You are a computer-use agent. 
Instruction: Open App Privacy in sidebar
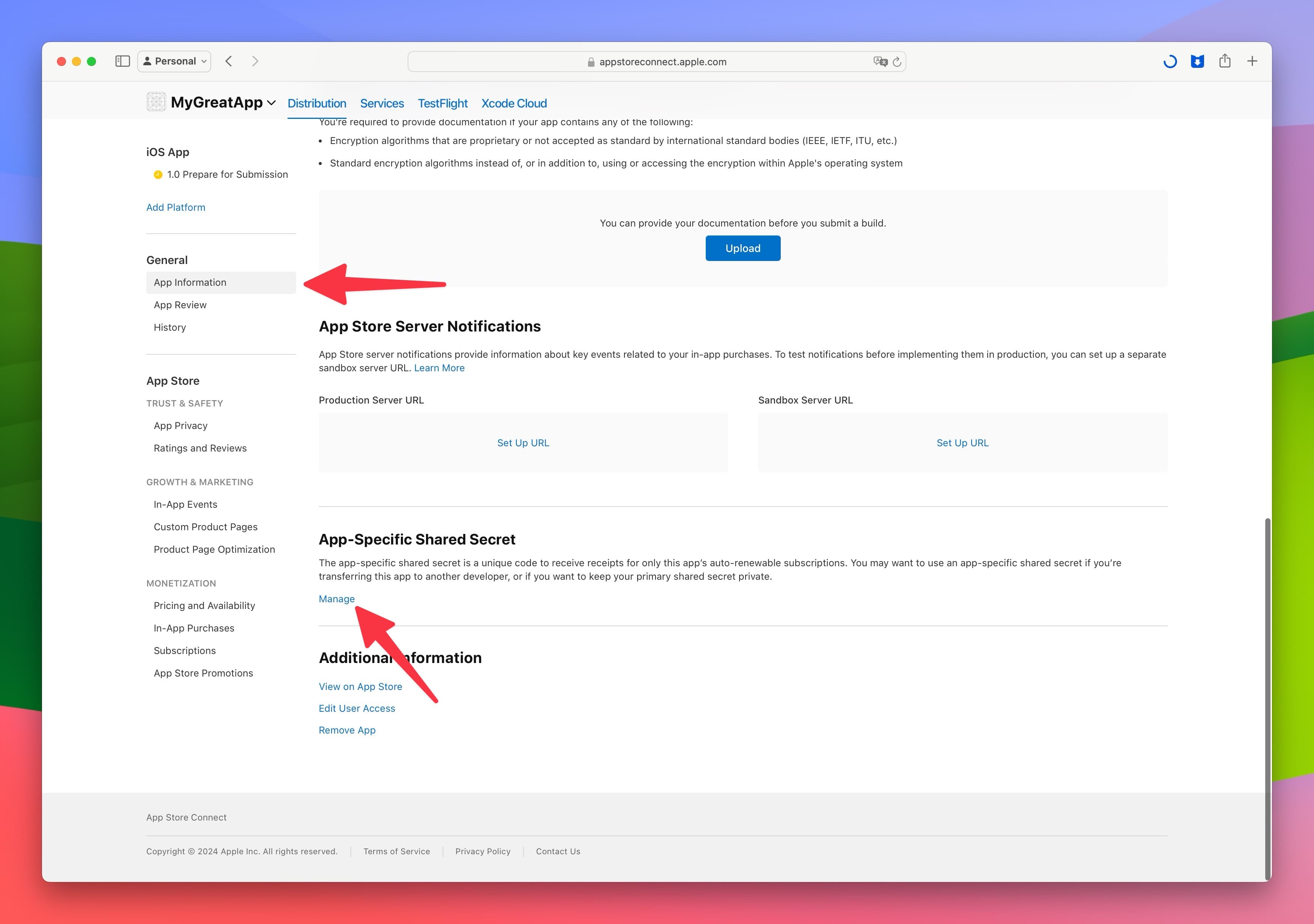point(181,426)
